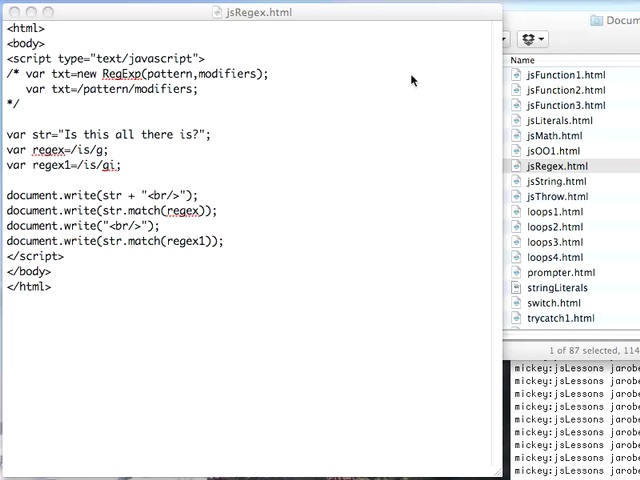Viewport: 640px width, 480px height.
Task: Select the file name jsString.html
Action: (x=557, y=182)
